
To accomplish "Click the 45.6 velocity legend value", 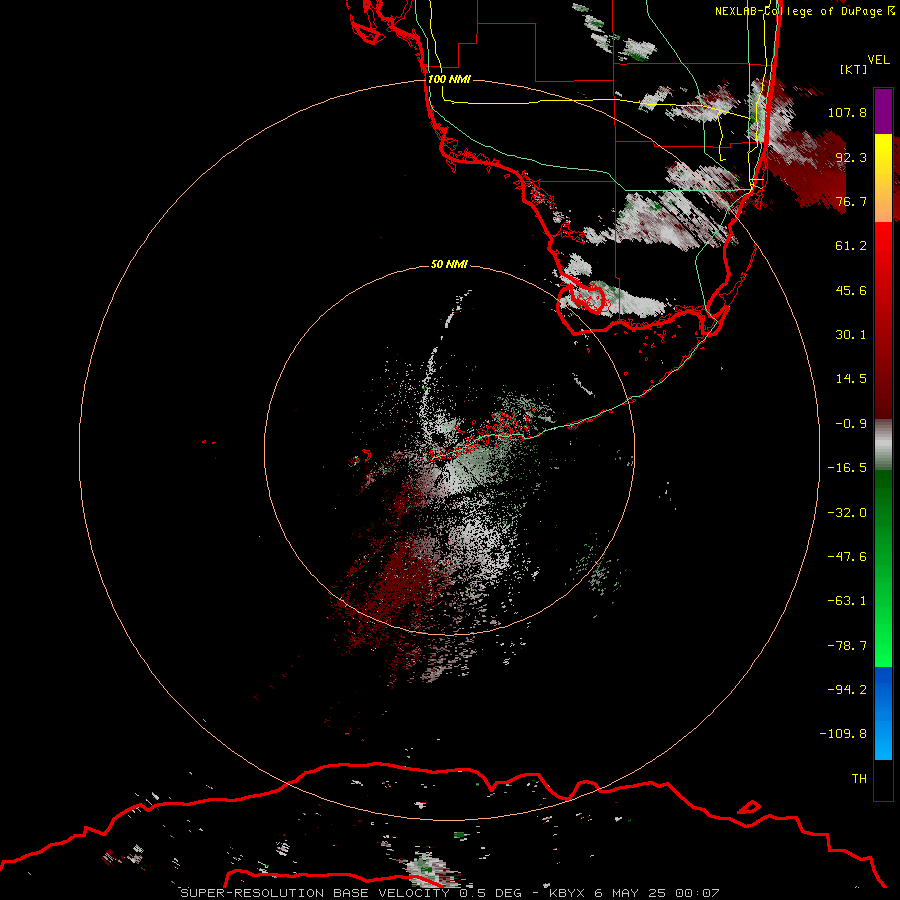I will click(x=851, y=290).
